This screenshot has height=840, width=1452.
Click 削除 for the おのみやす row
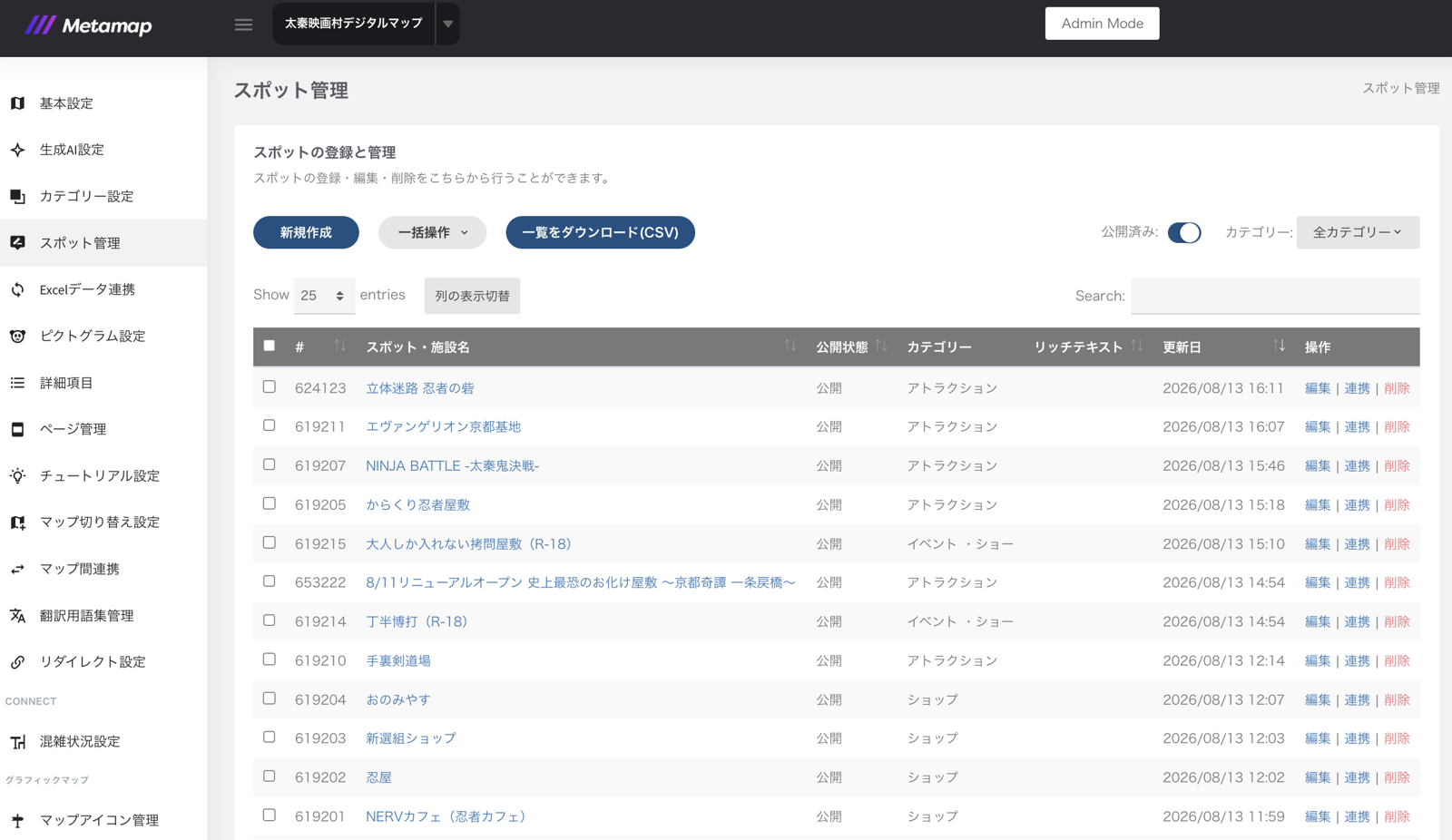[1397, 699]
